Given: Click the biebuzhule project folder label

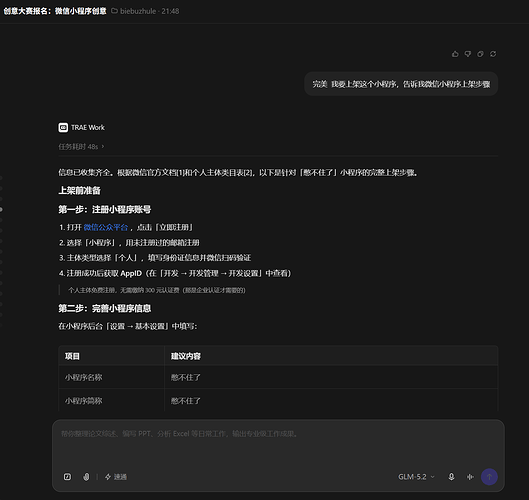Looking at the screenshot, I should [138, 11].
